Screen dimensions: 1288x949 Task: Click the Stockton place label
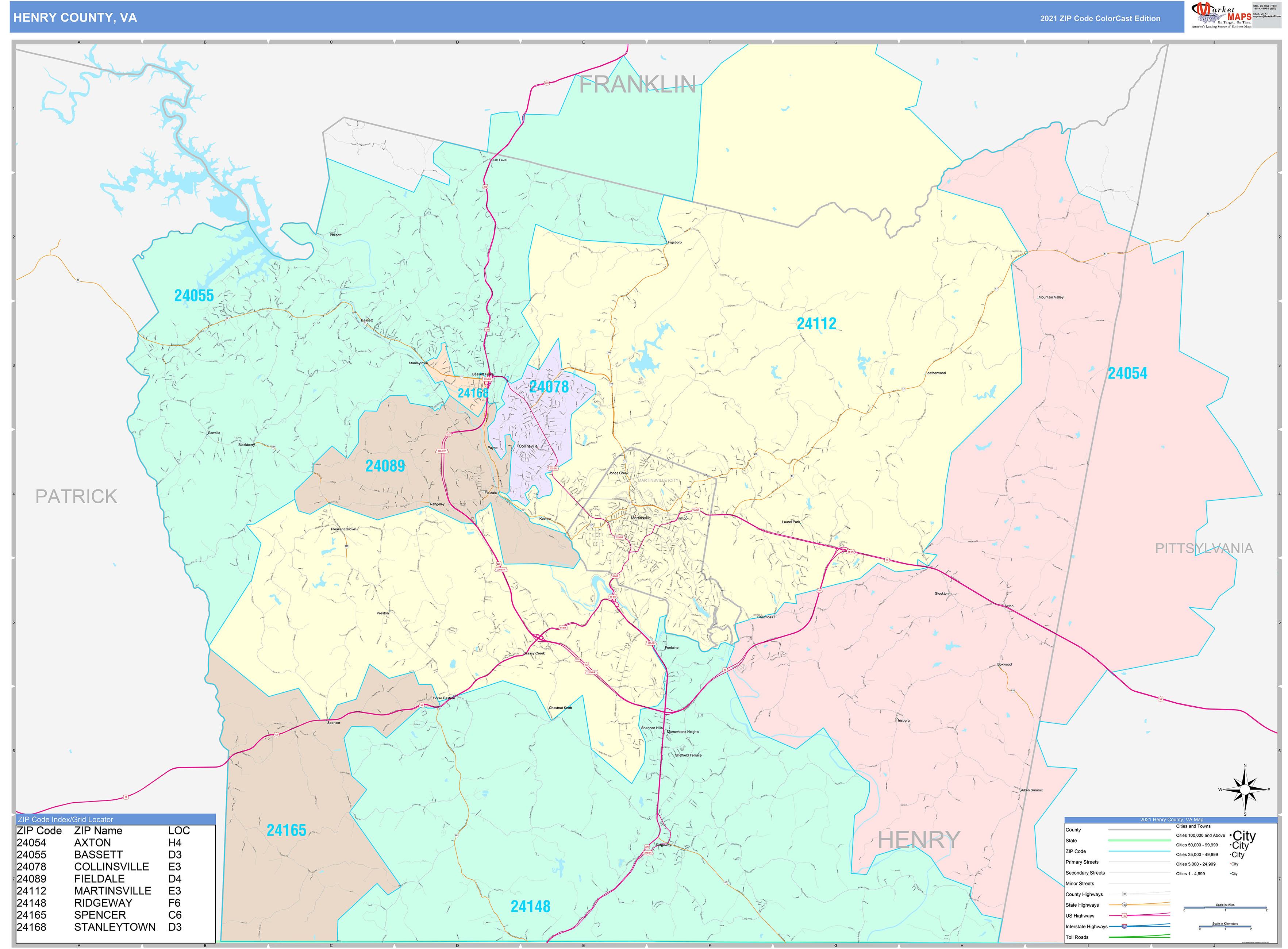point(942,594)
